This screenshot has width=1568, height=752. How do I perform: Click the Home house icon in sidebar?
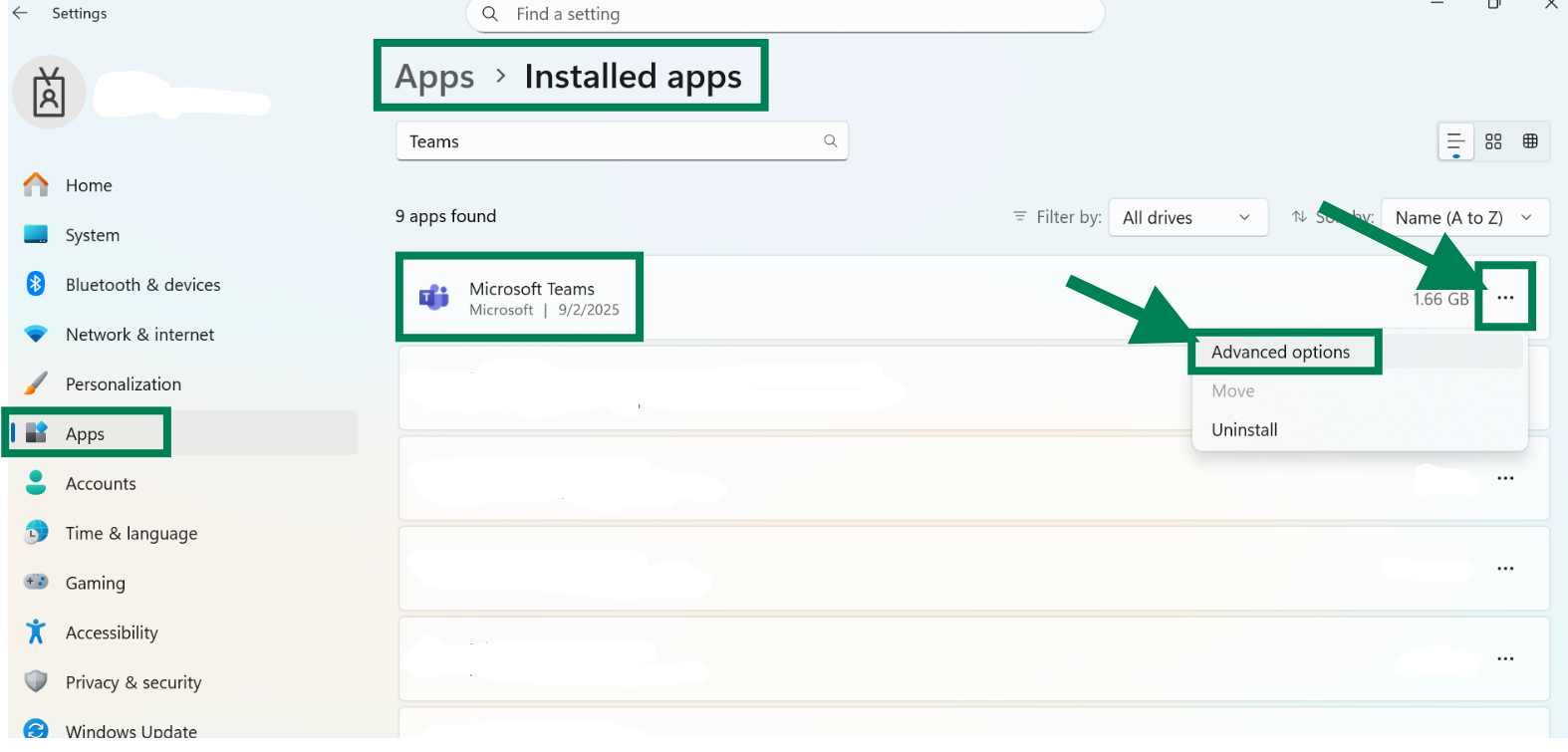[36, 184]
